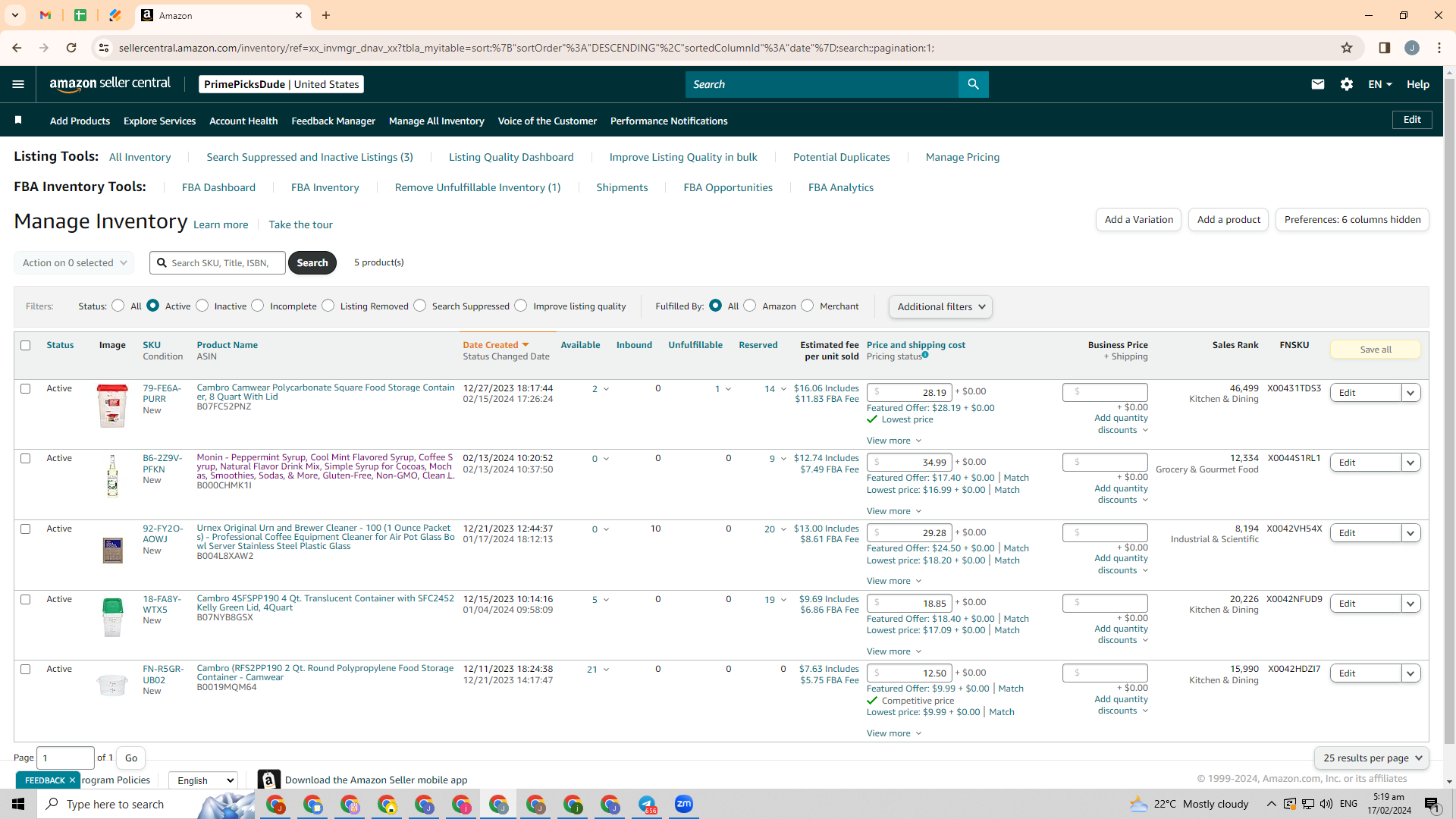Screen dimensions: 1456x819
Task: Open the Windows Start menu
Action: tap(18, 804)
